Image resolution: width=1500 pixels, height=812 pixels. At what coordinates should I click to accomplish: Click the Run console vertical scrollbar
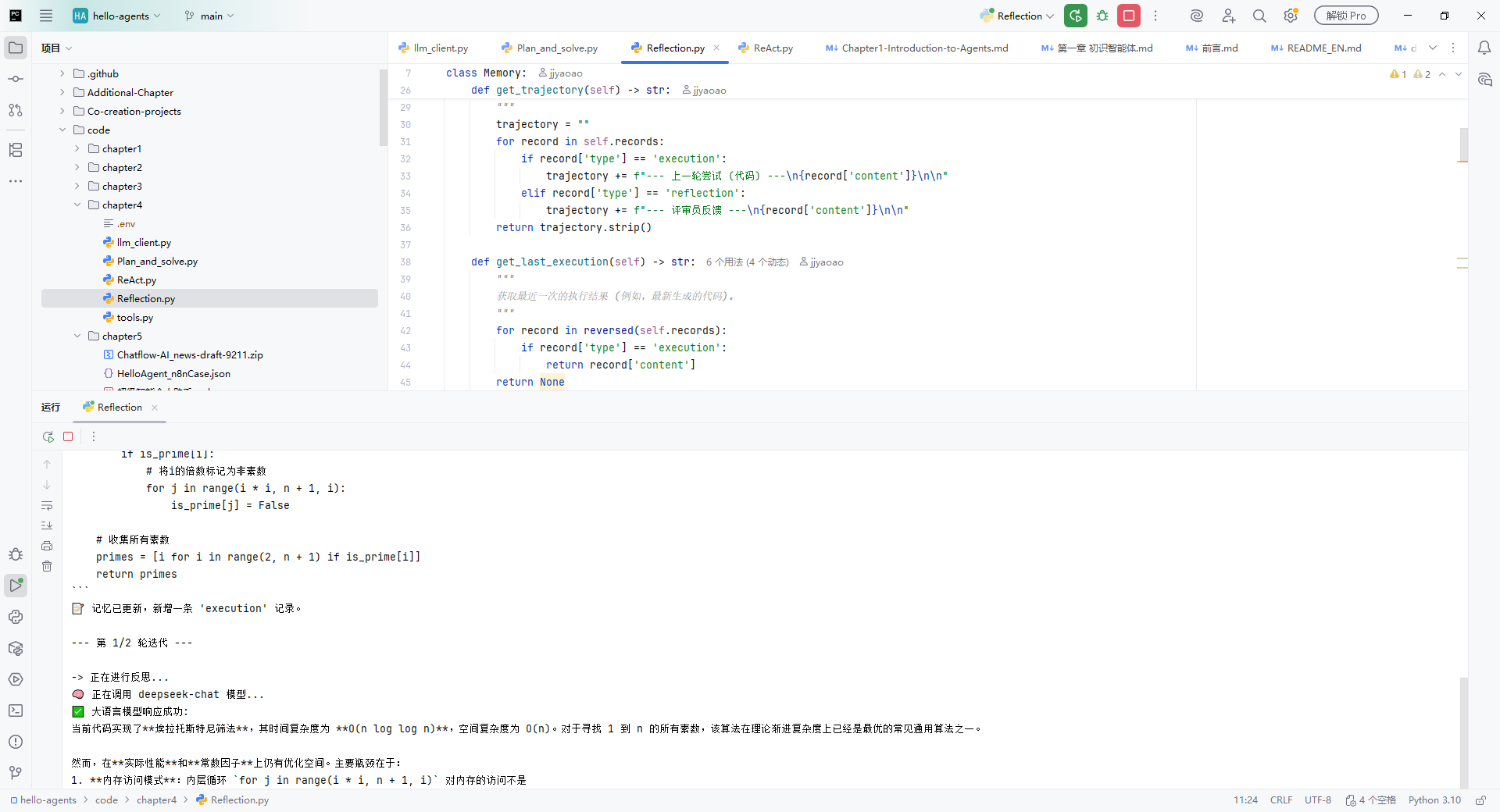point(1463,732)
